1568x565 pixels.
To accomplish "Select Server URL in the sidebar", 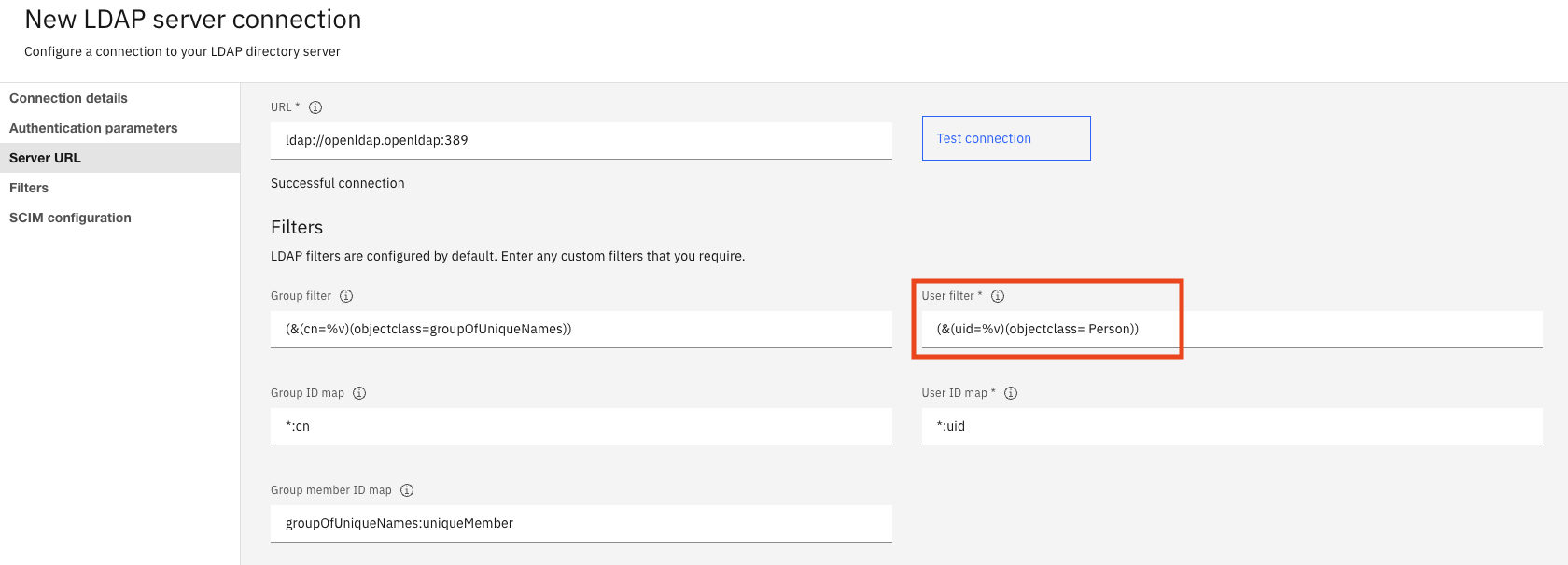I will [45, 158].
